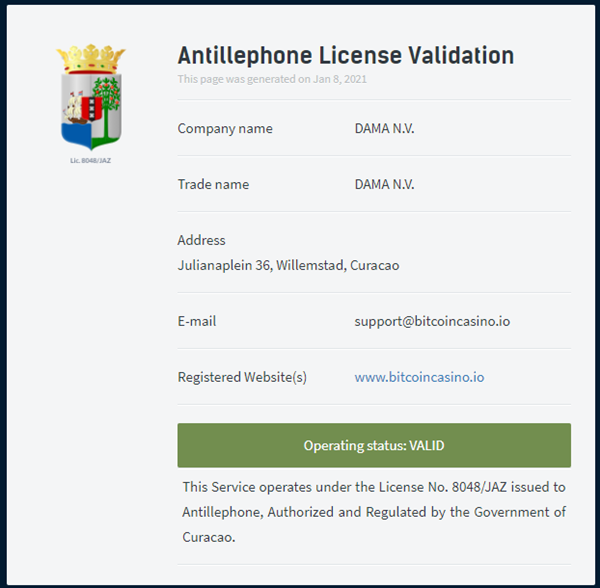
Task: Click the Julianaplein 36, Willemstad, Curacao address
Action: pyautogui.click(x=288, y=265)
